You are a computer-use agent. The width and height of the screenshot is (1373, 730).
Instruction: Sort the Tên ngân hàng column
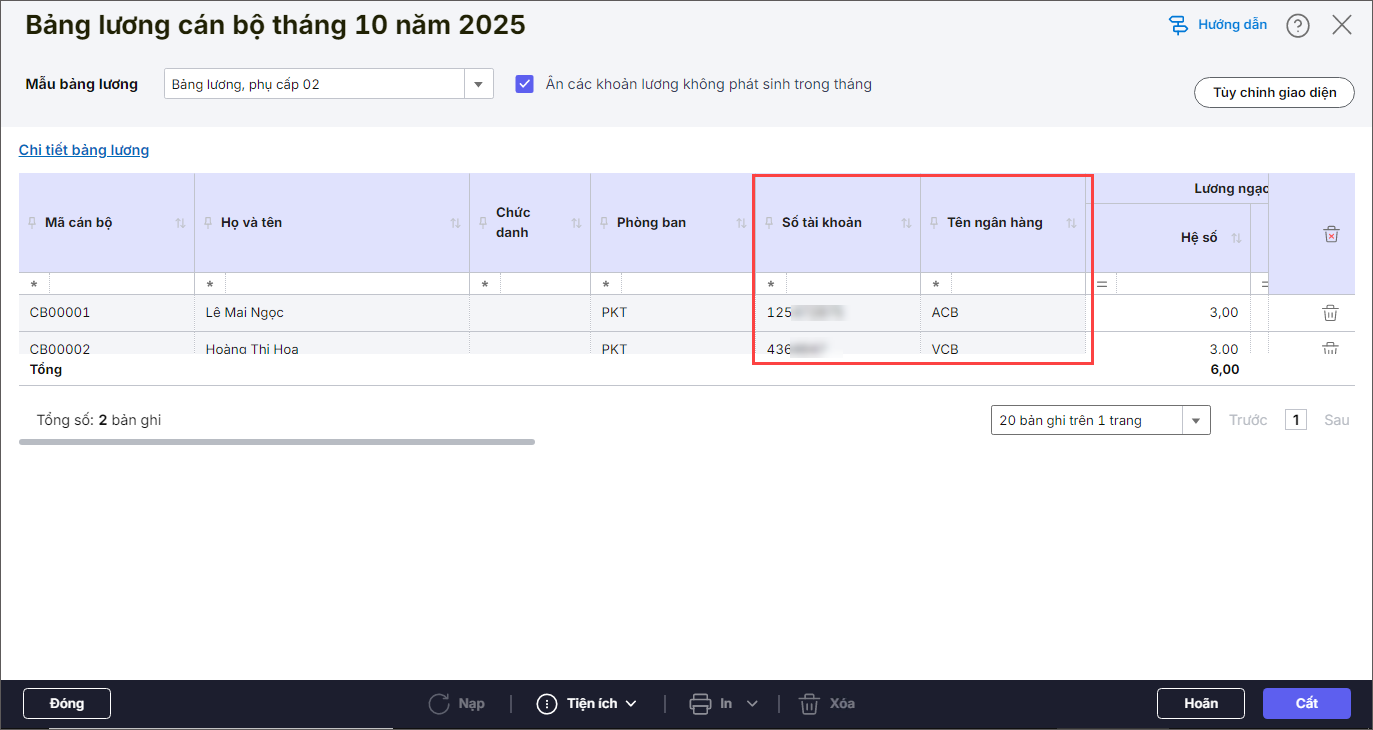tap(1071, 223)
